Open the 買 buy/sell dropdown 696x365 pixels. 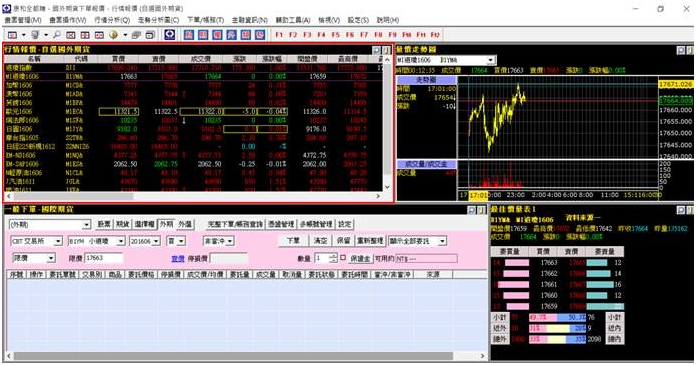175,241
